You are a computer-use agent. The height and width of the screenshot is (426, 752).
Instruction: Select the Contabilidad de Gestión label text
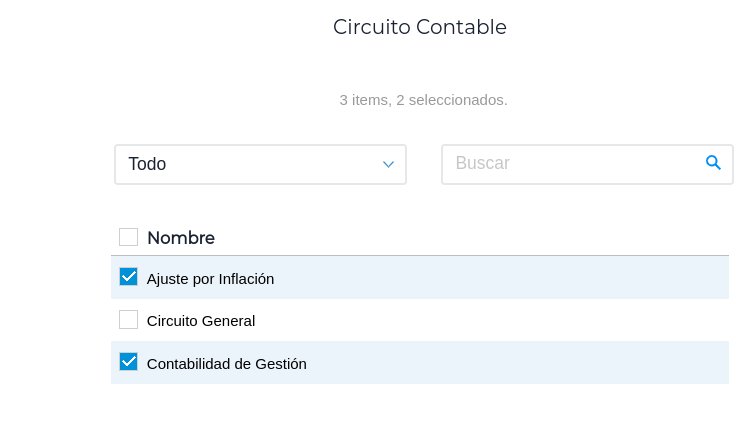226,364
